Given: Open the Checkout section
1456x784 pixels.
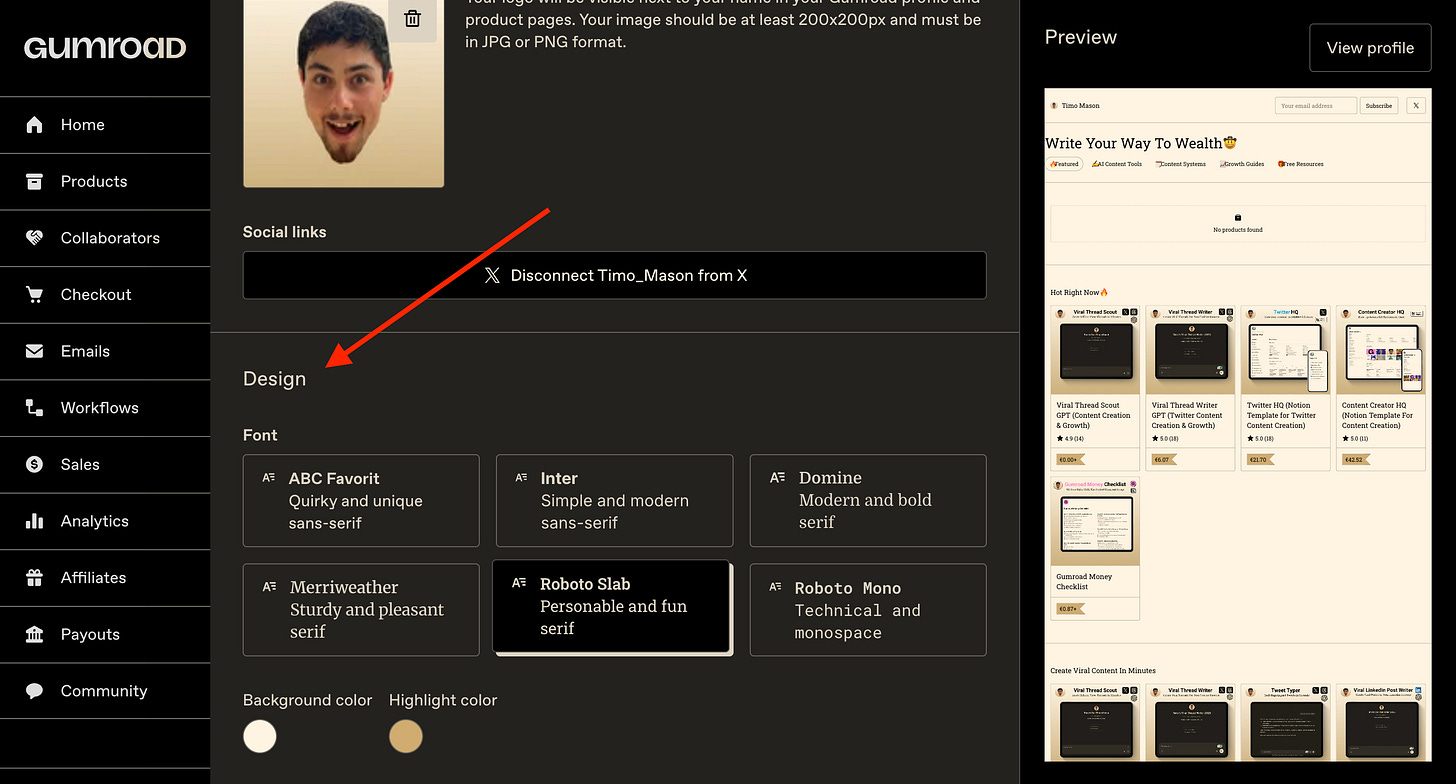Looking at the screenshot, I should pos(105,294).
